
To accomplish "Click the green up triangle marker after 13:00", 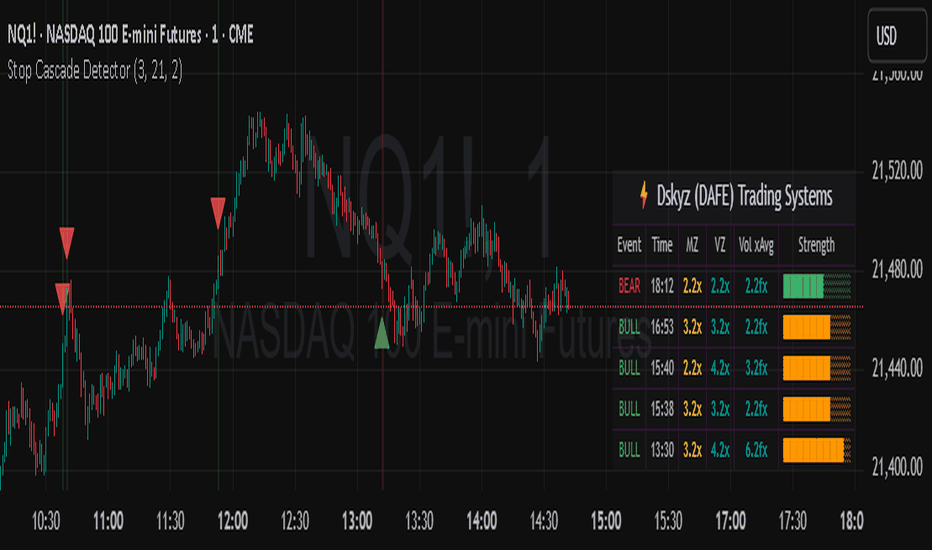I will pyautogui.click(x=382, y=334).
